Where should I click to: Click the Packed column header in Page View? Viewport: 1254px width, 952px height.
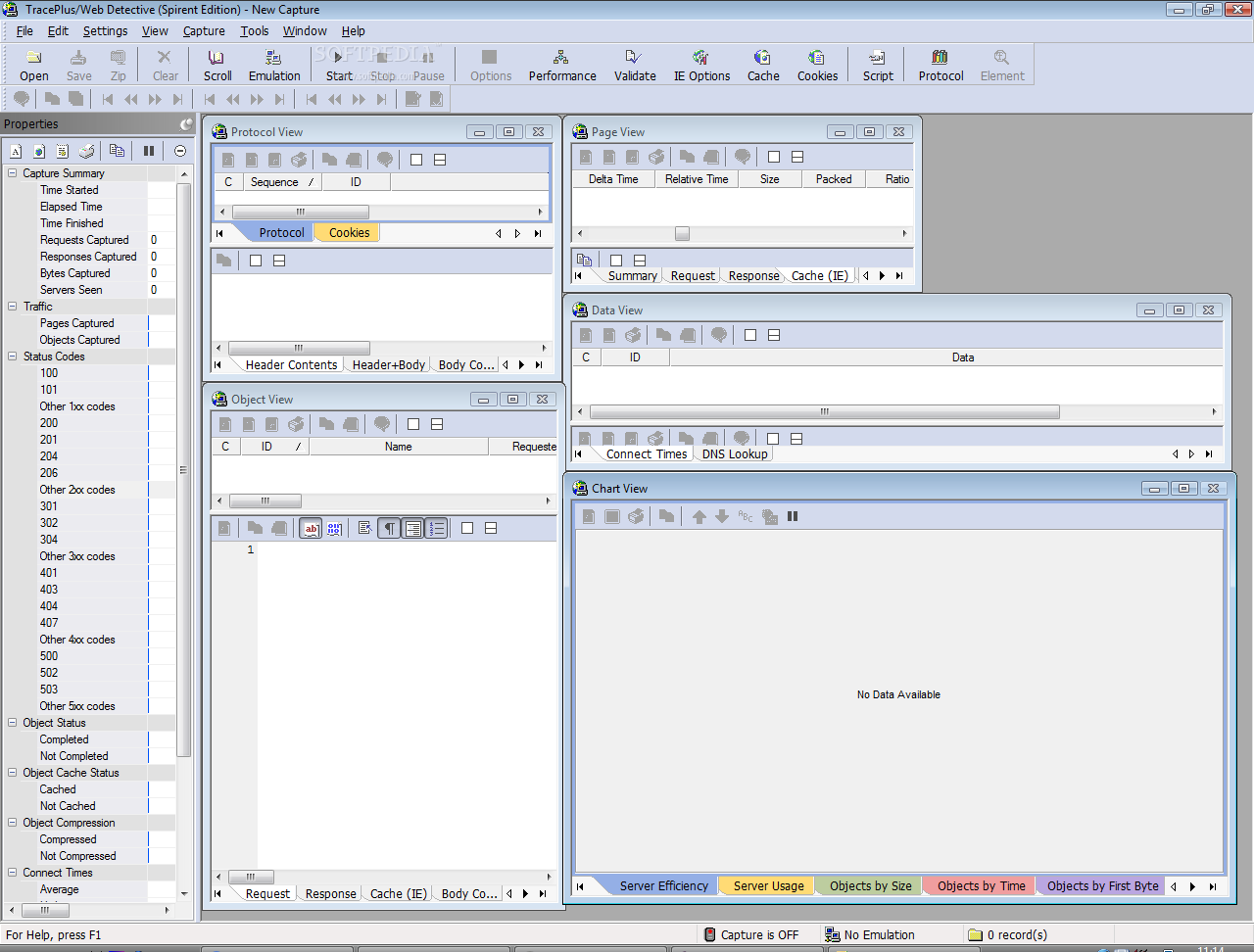834,179
